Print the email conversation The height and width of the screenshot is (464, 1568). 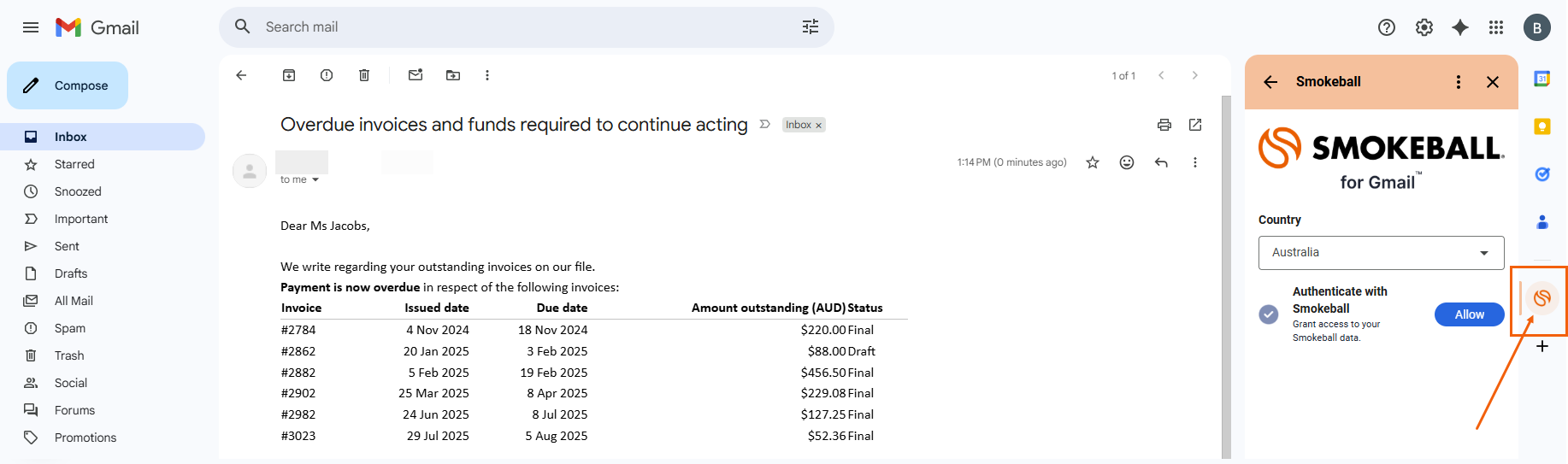[x=1164, y=125]
